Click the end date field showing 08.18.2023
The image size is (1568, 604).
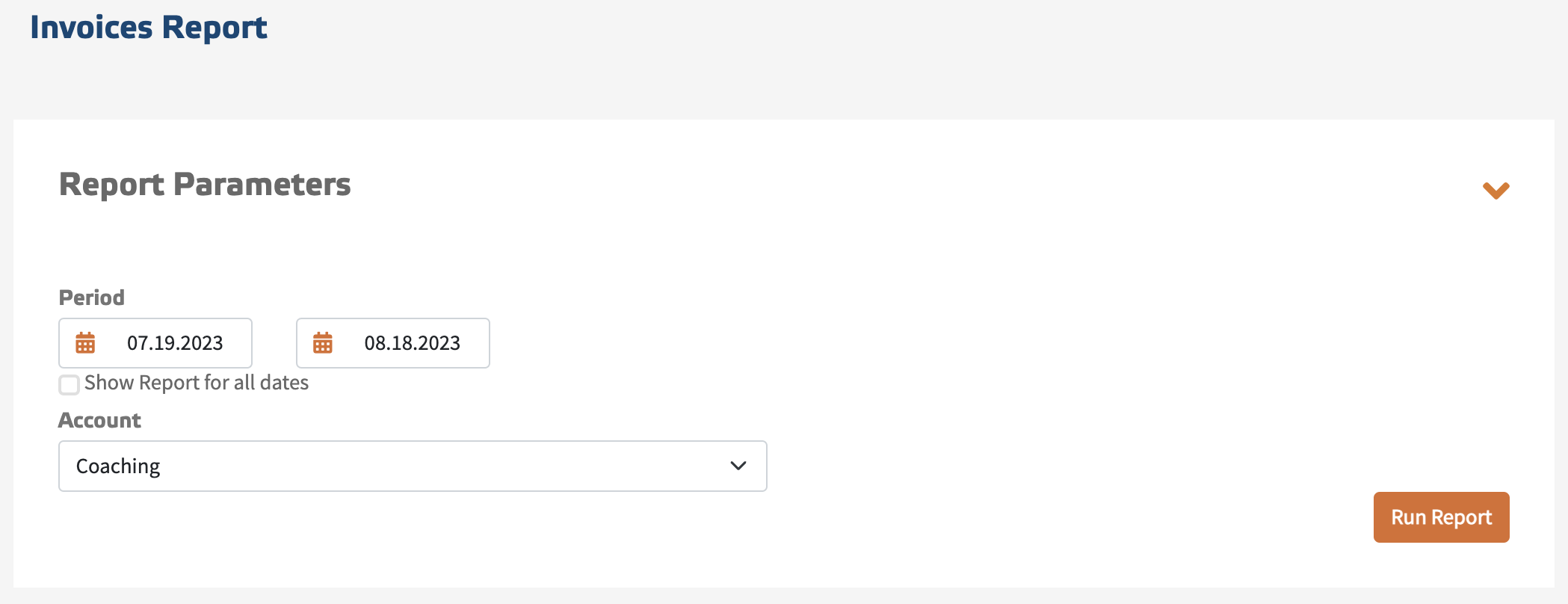(x=413, y=343)
